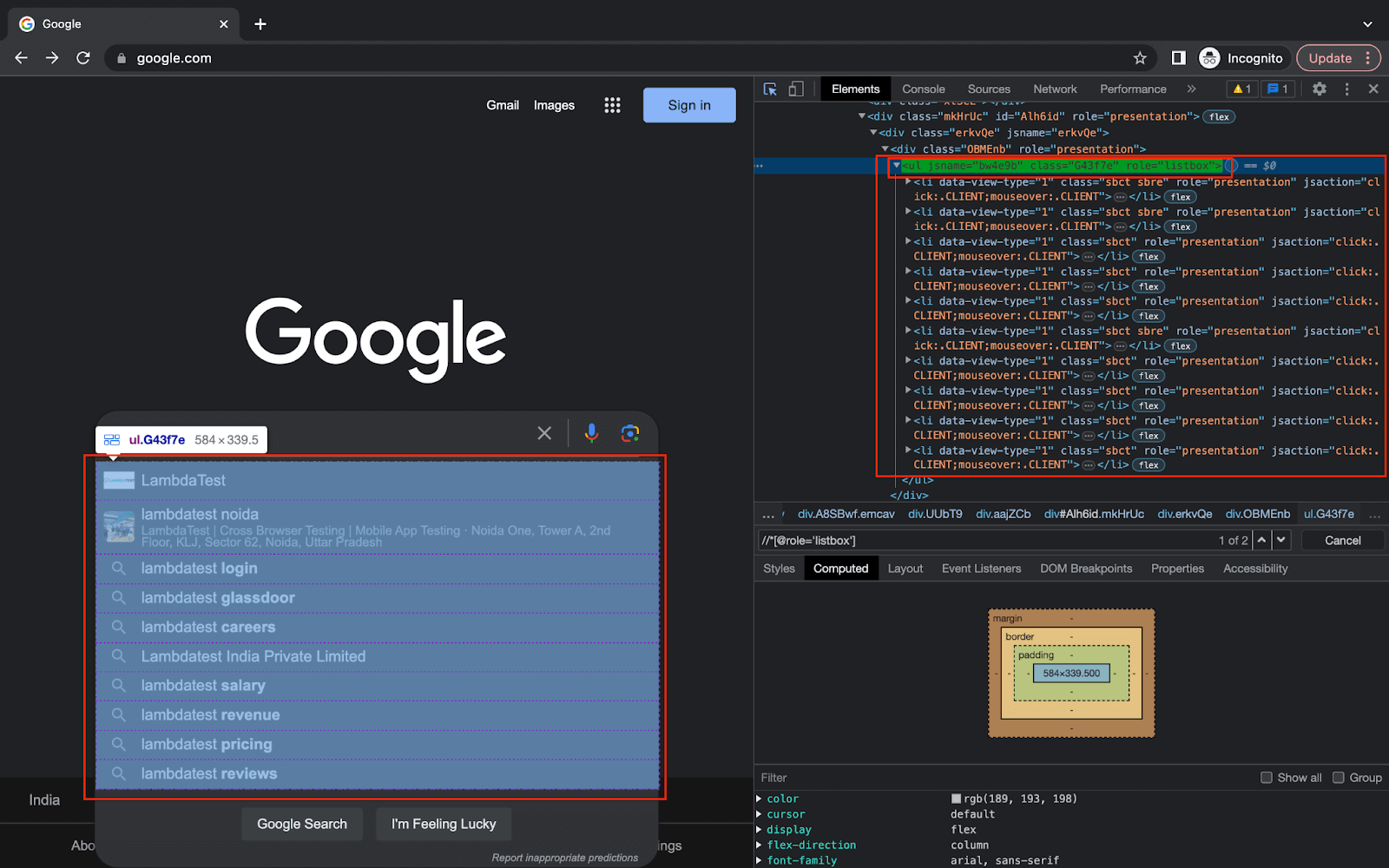
Task: Open DevTools settings gear
Action: point(1320,89)
